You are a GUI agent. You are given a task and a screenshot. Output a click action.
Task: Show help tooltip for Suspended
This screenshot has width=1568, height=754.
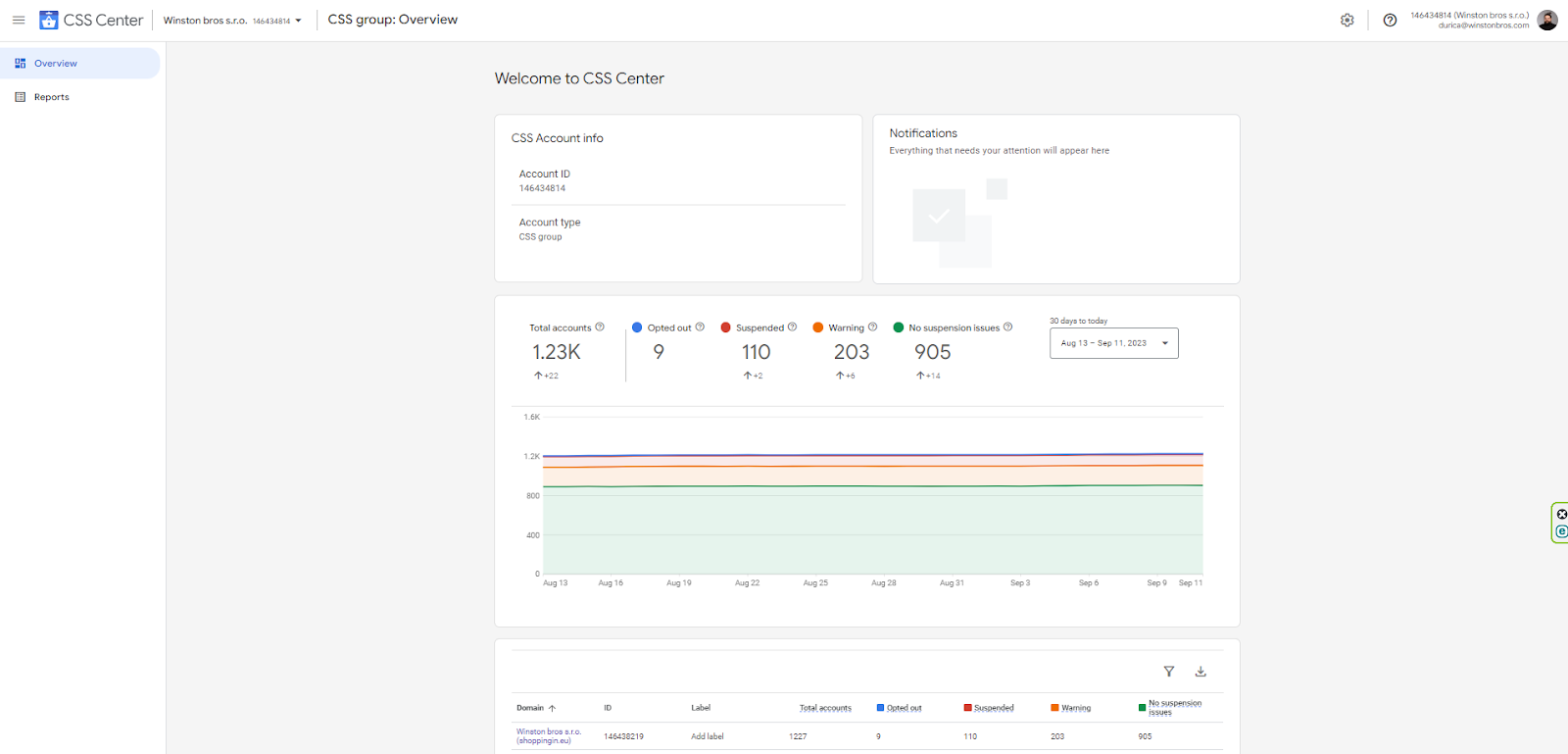[x=792, y=327]
